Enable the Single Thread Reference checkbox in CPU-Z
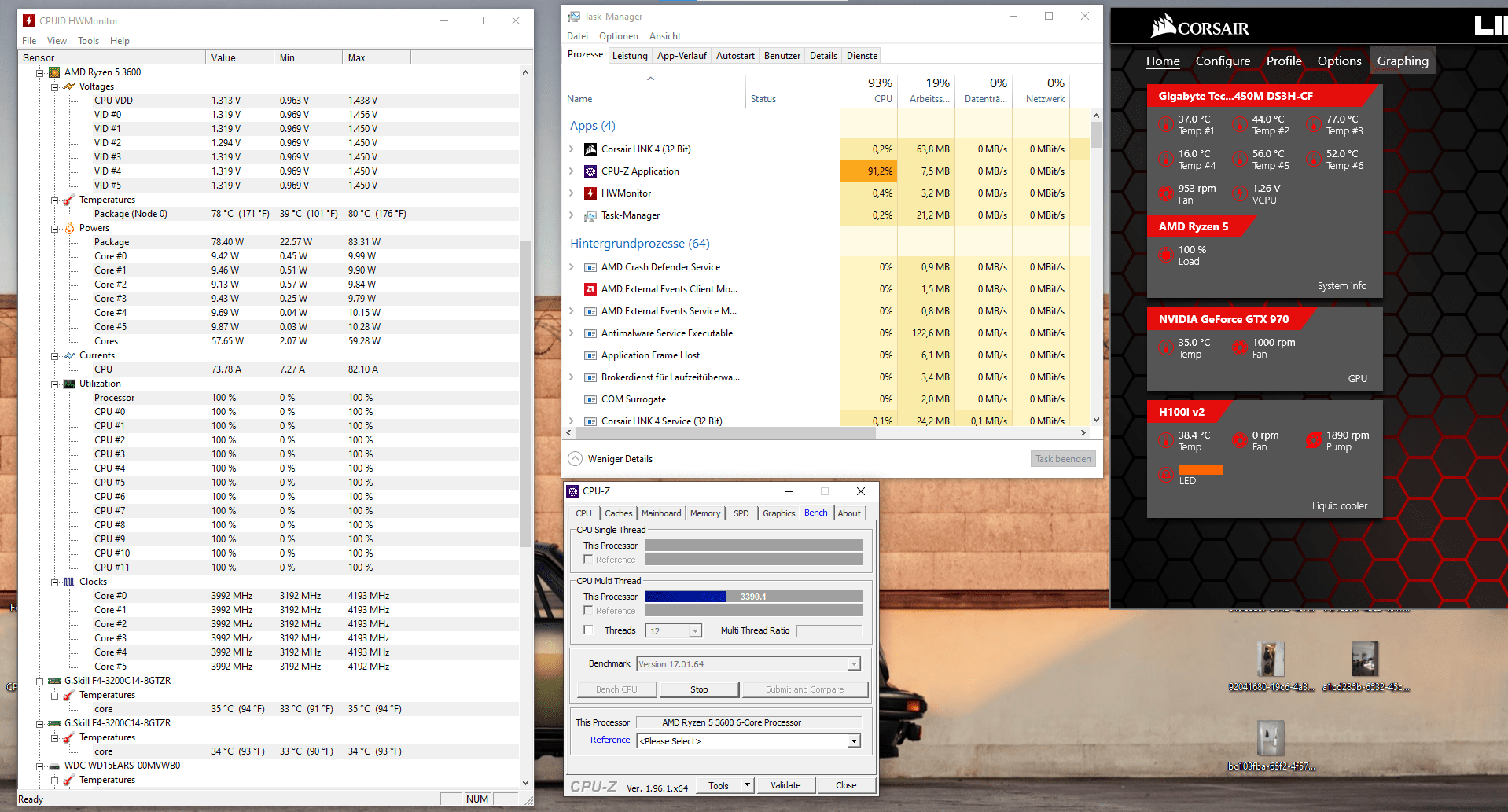 click(x=588, y=560)
